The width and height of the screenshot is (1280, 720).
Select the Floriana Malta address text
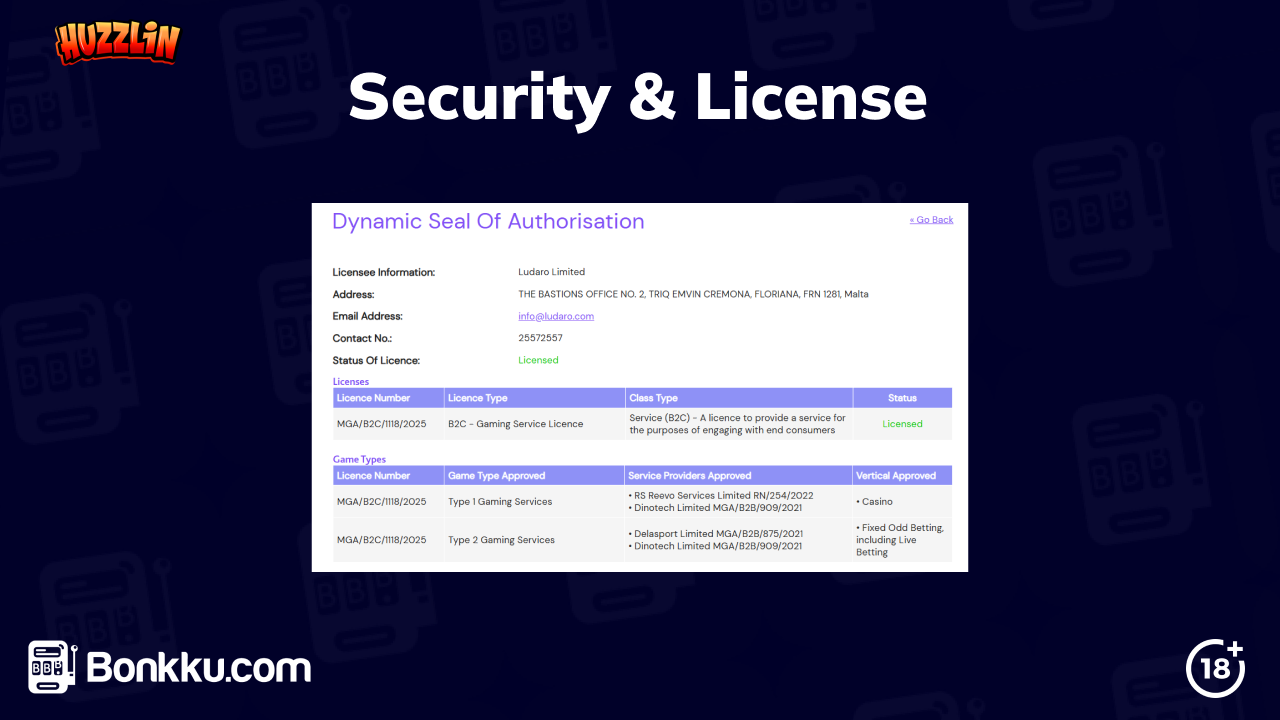click(693, 294)
